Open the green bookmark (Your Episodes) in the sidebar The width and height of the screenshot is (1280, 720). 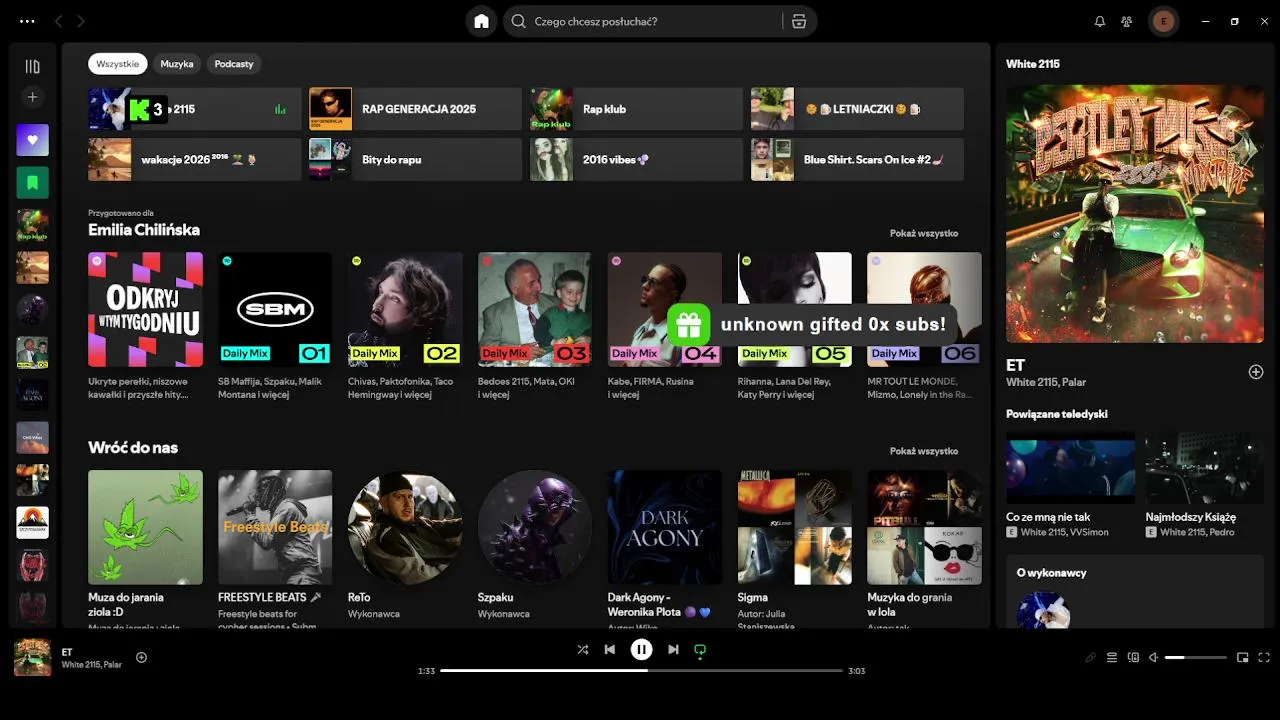pos(32,183)
